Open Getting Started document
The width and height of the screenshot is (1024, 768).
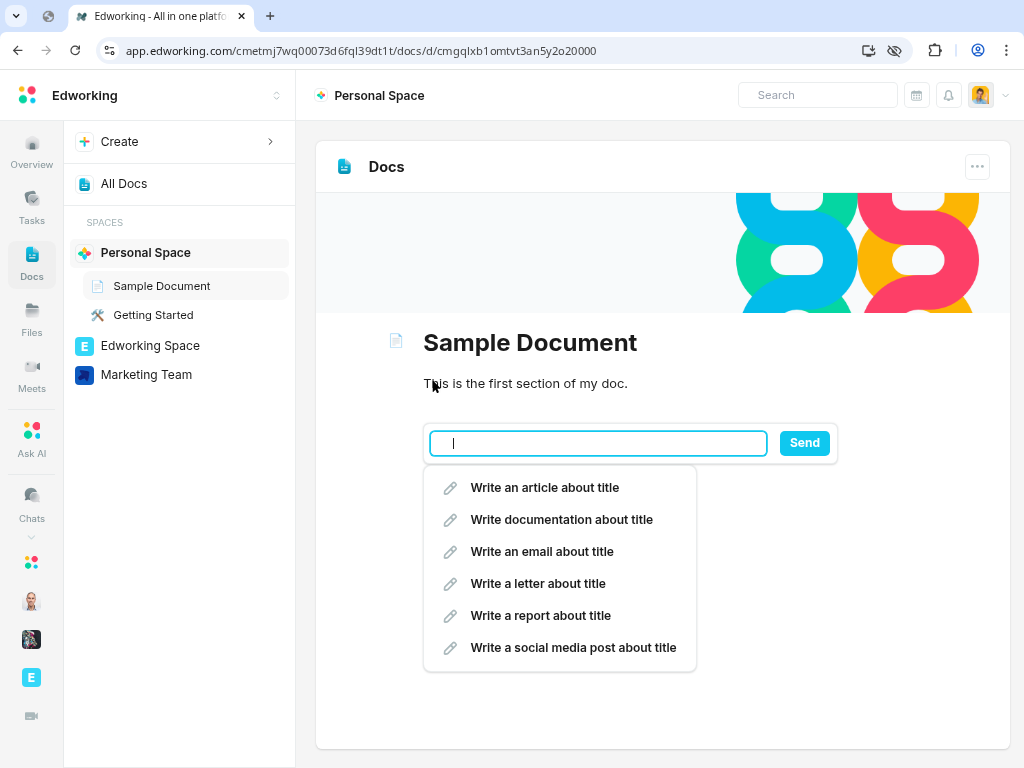click(x=153, y=315)
